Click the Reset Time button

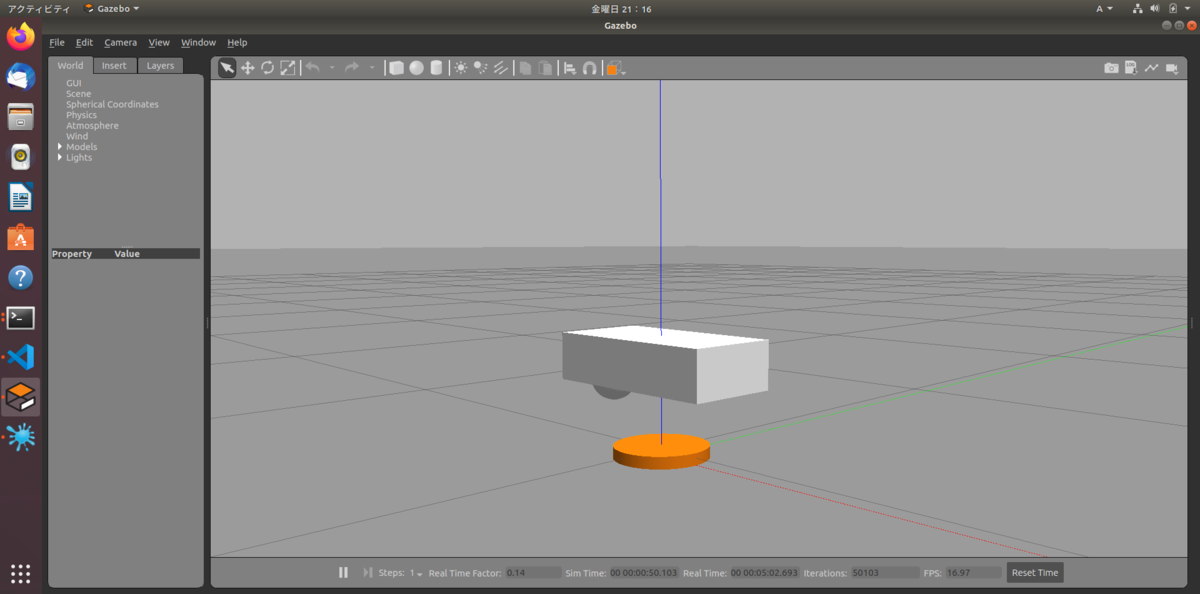click(x=1034, y=573)
